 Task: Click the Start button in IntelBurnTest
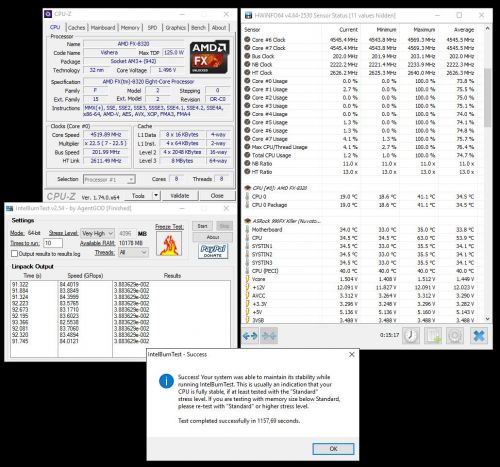[202, 226]
